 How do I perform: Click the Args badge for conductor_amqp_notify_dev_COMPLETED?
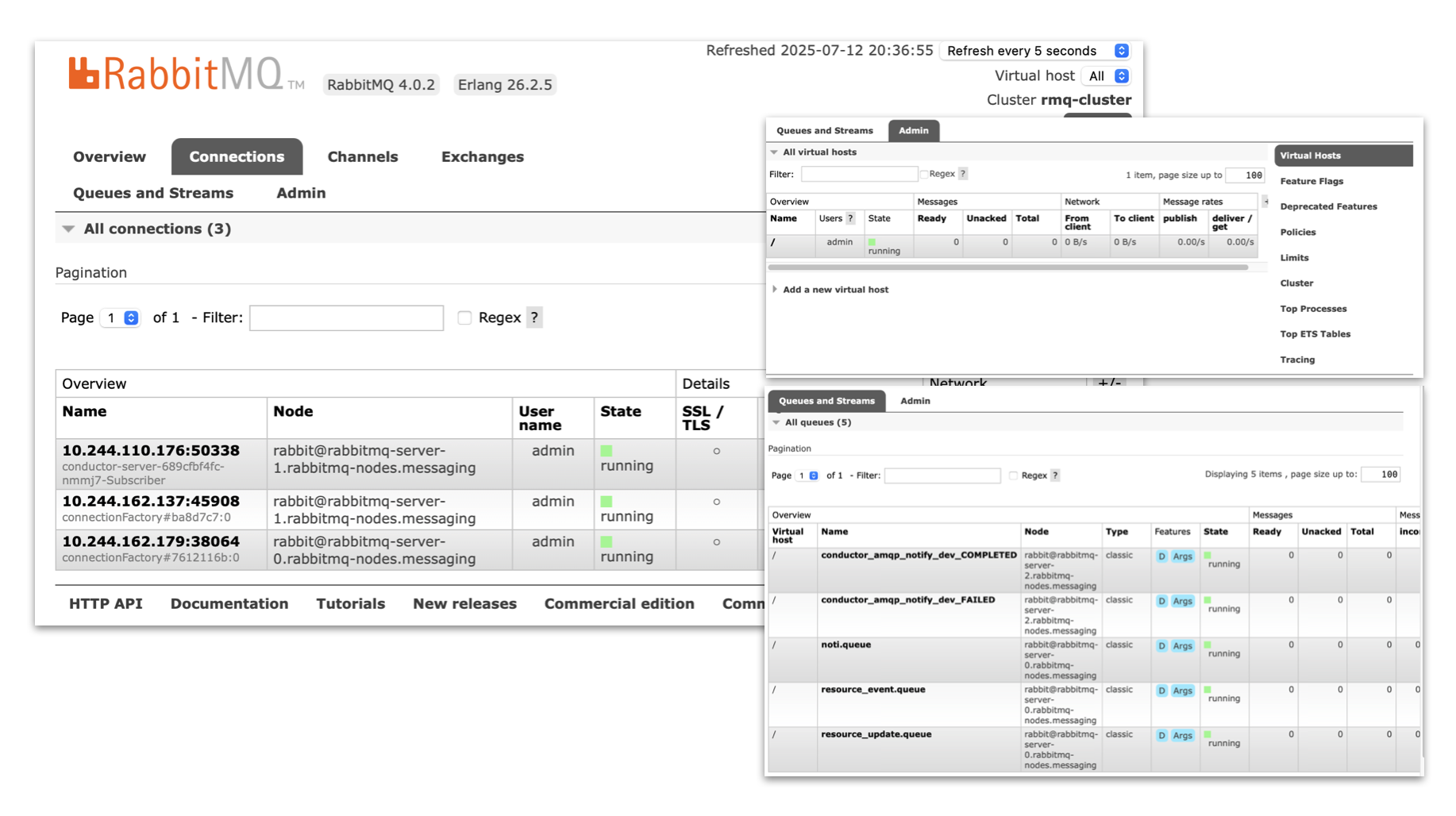(1182, 556)
